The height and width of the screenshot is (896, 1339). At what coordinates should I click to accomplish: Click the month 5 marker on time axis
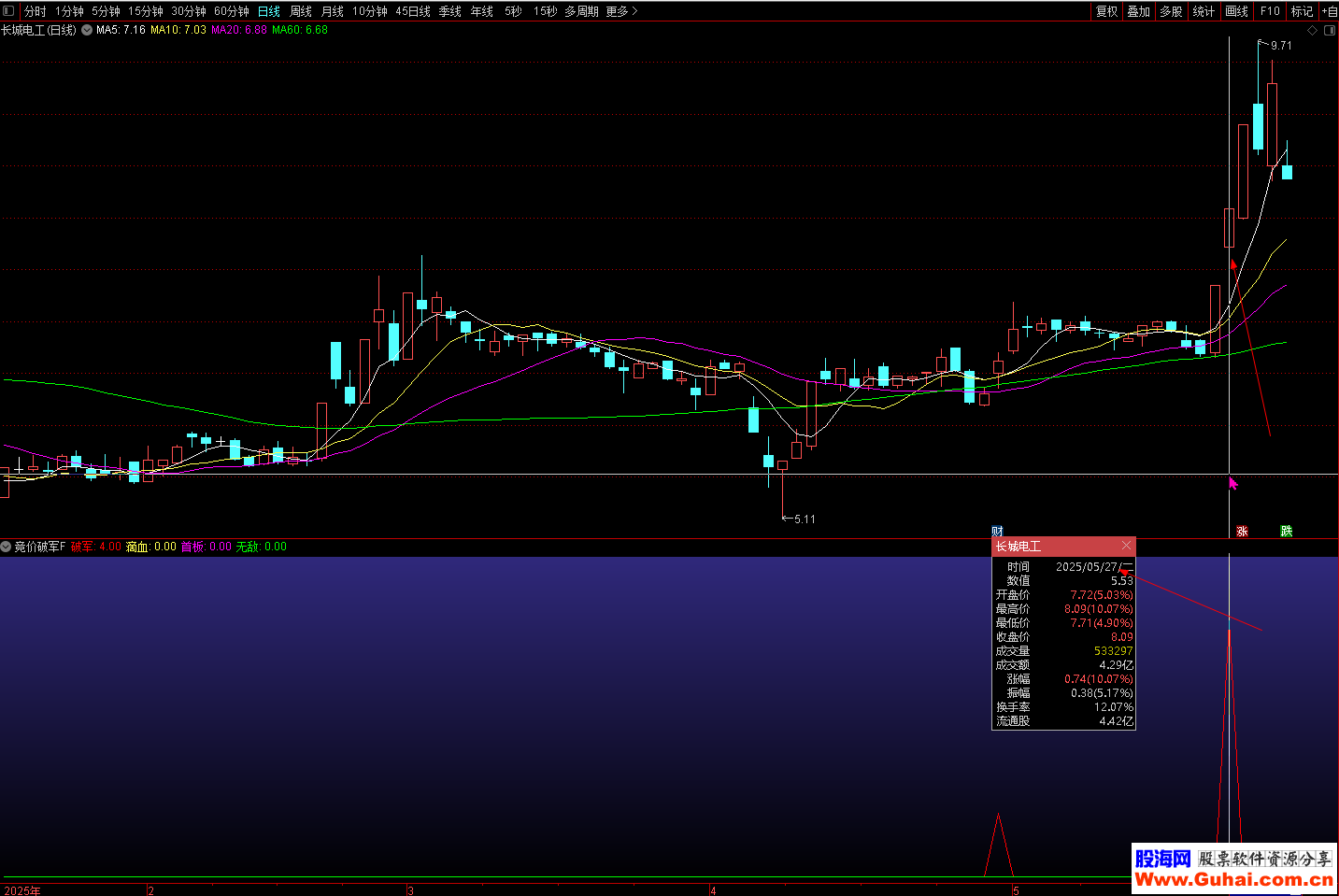tap(1016, 890)
